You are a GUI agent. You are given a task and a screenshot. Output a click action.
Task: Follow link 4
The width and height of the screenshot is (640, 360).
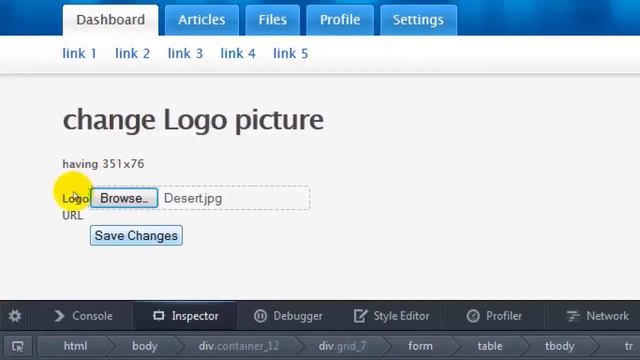click(x=238, y=53)
